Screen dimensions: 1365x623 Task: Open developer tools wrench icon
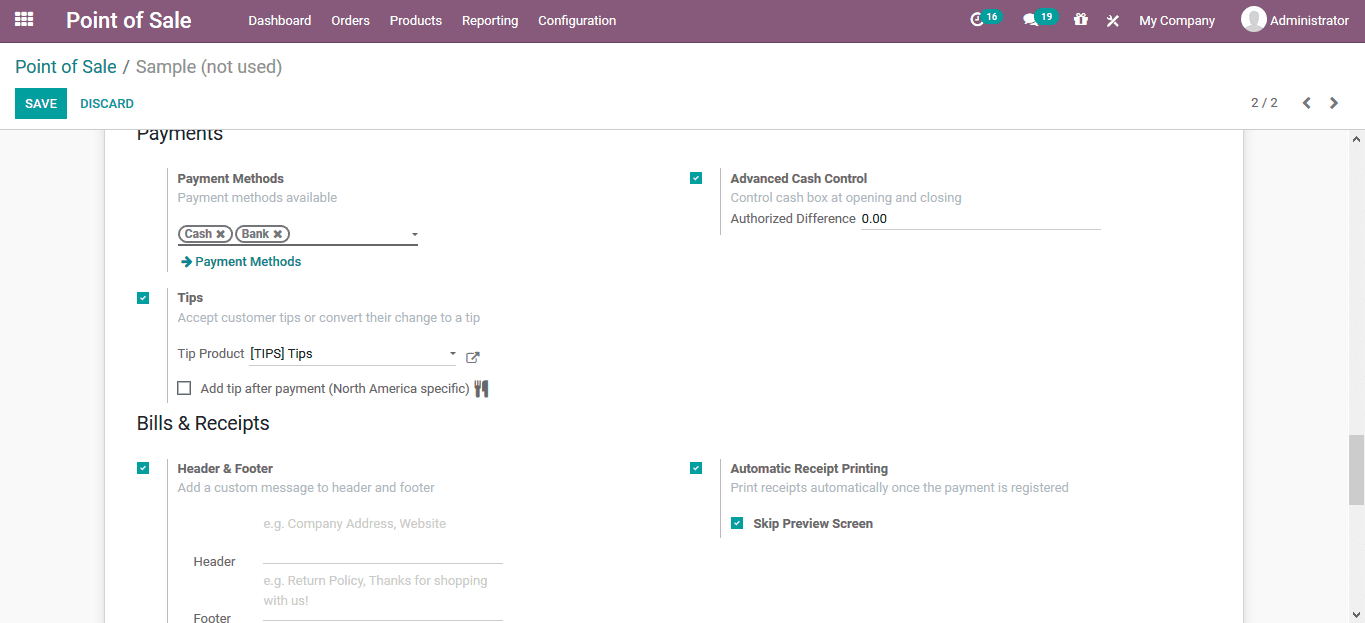click(1112, 19)
